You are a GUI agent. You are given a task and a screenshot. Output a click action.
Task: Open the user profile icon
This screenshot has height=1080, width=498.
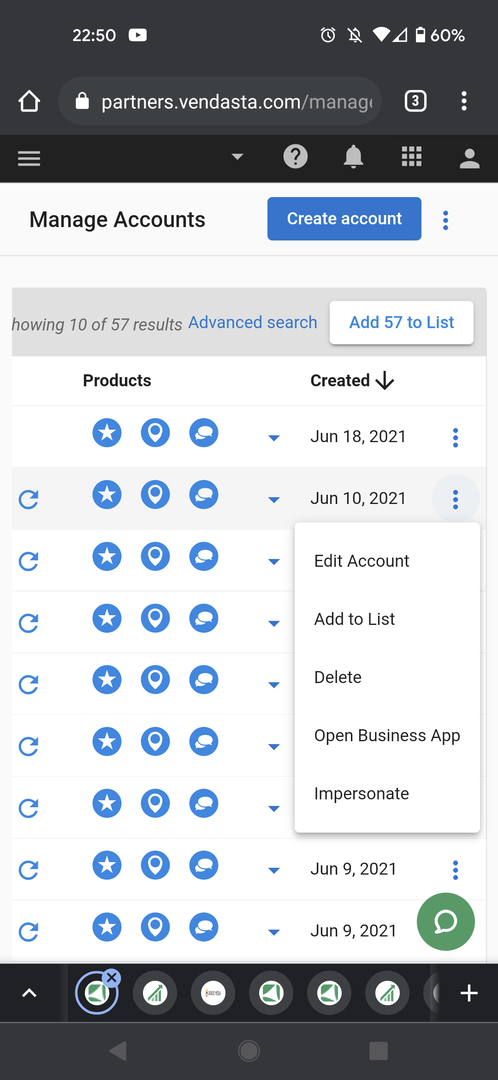470,158
